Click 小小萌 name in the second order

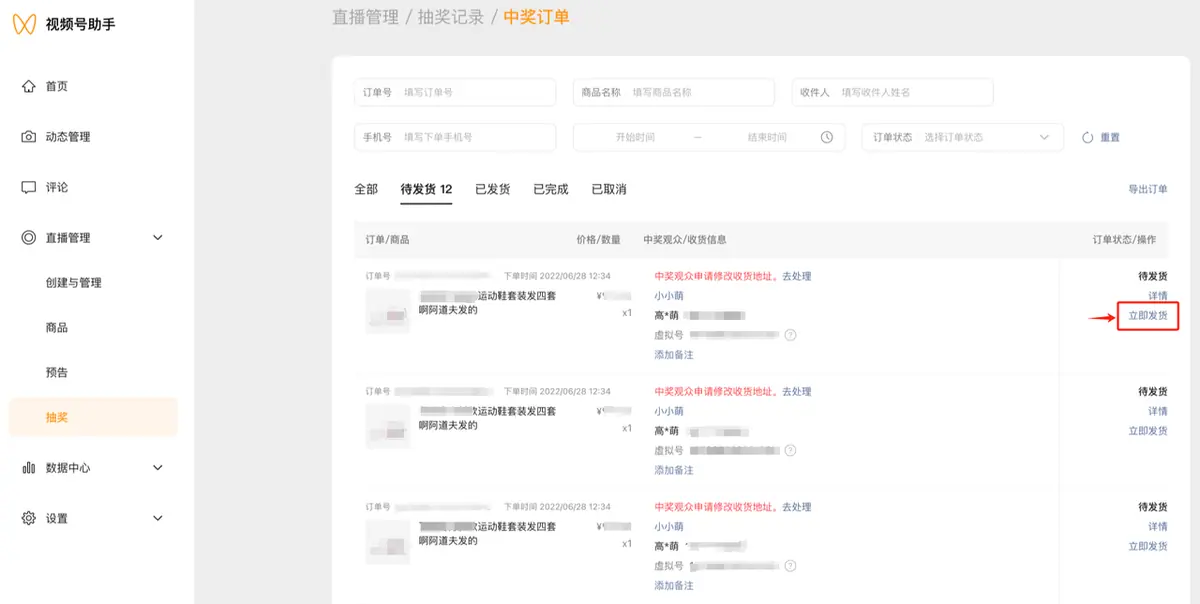(669, 411)
